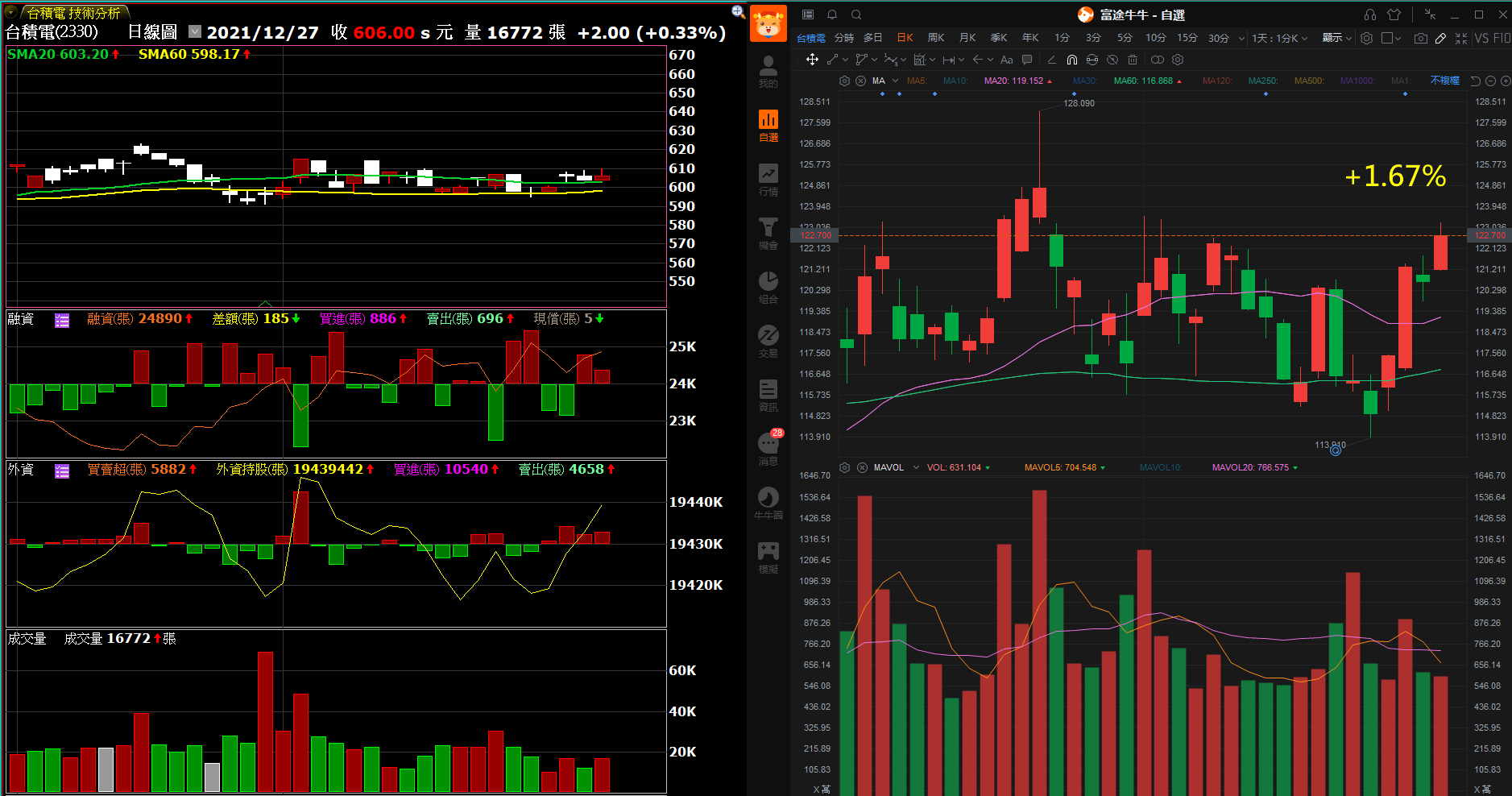Toggle MA120 line visibility

click(1218, 81)
